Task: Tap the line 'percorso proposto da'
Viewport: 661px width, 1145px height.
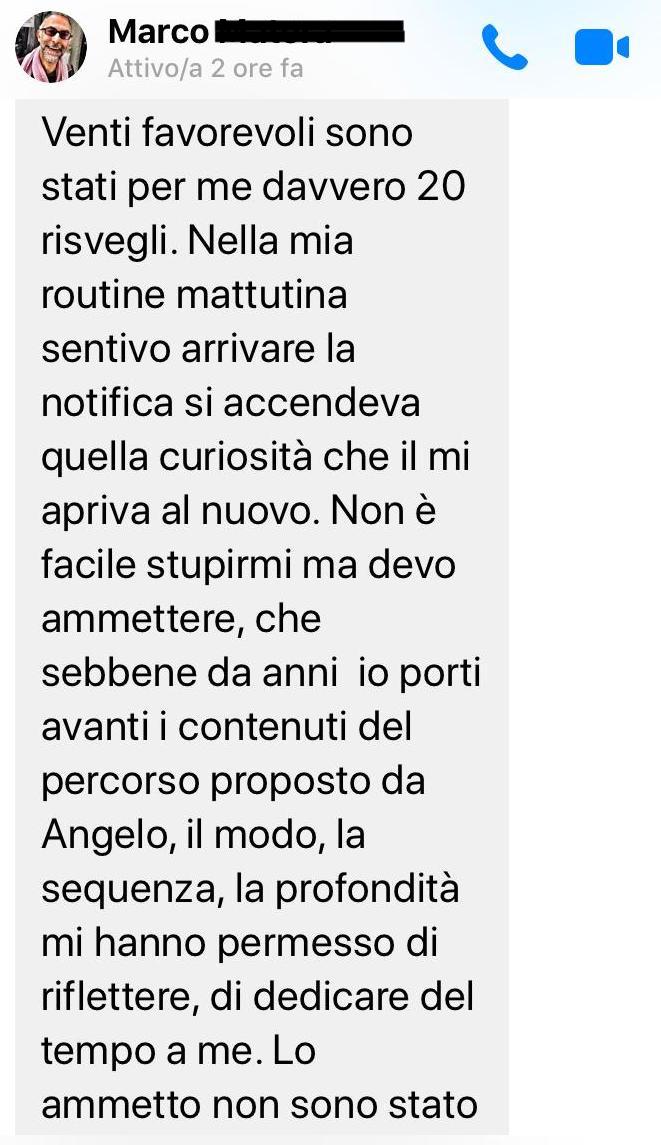Action: (233, 782)
